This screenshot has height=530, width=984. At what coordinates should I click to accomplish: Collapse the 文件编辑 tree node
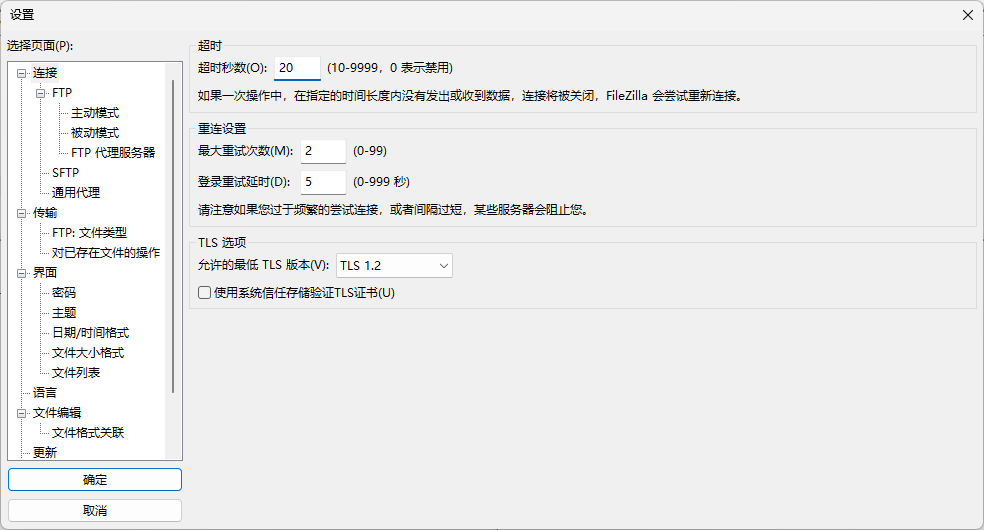pyautogui.click(x=21, y=413)
